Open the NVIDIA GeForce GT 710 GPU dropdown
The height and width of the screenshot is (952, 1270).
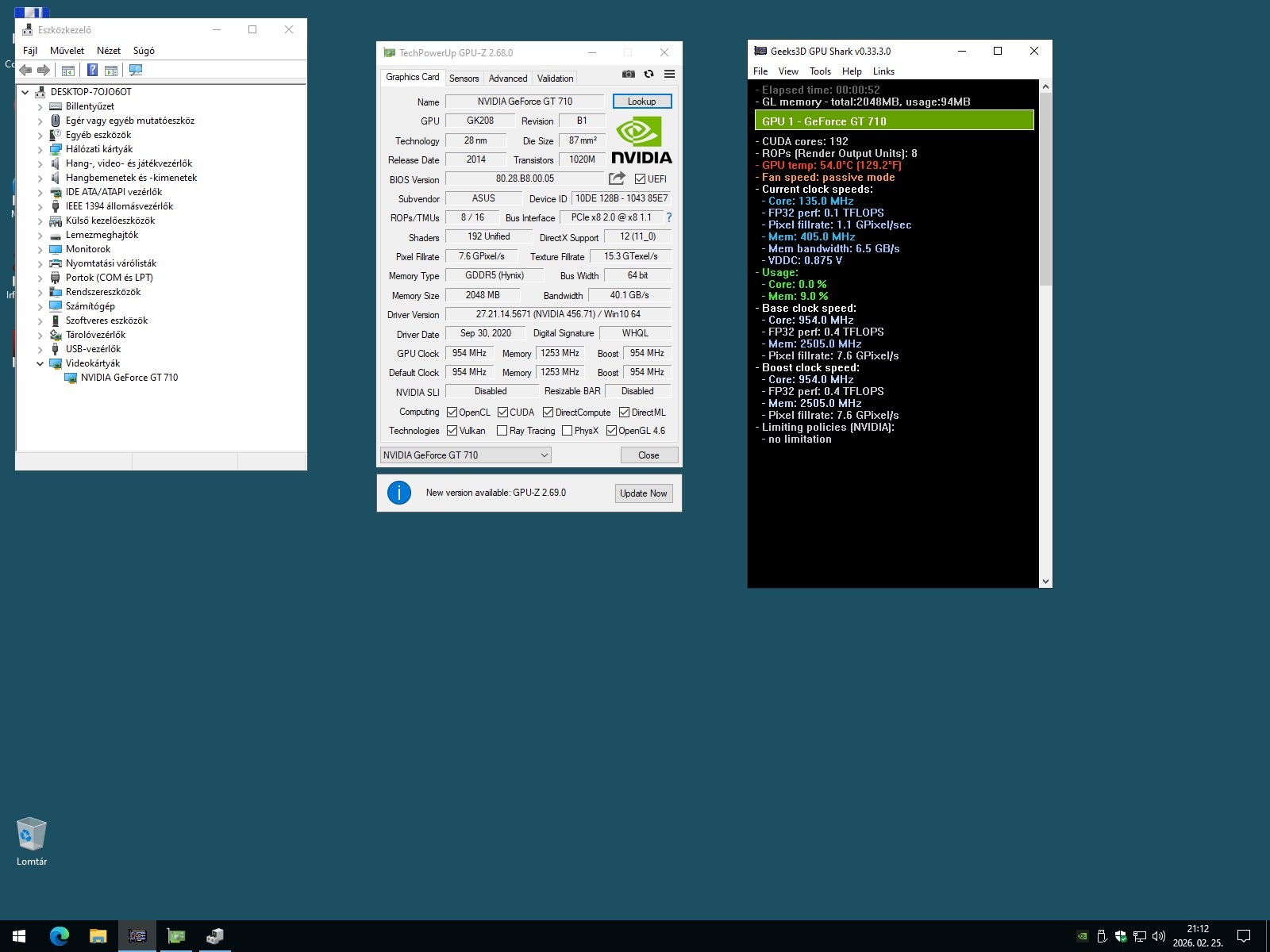click(x=465, y=455)
